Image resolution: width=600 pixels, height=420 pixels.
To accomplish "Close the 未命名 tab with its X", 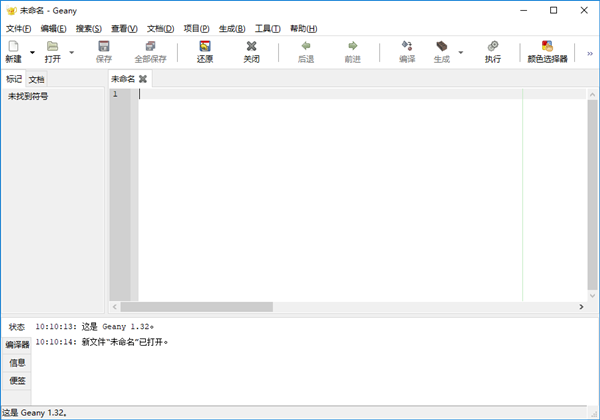I will pyautogui.click(x=143, y=79).
